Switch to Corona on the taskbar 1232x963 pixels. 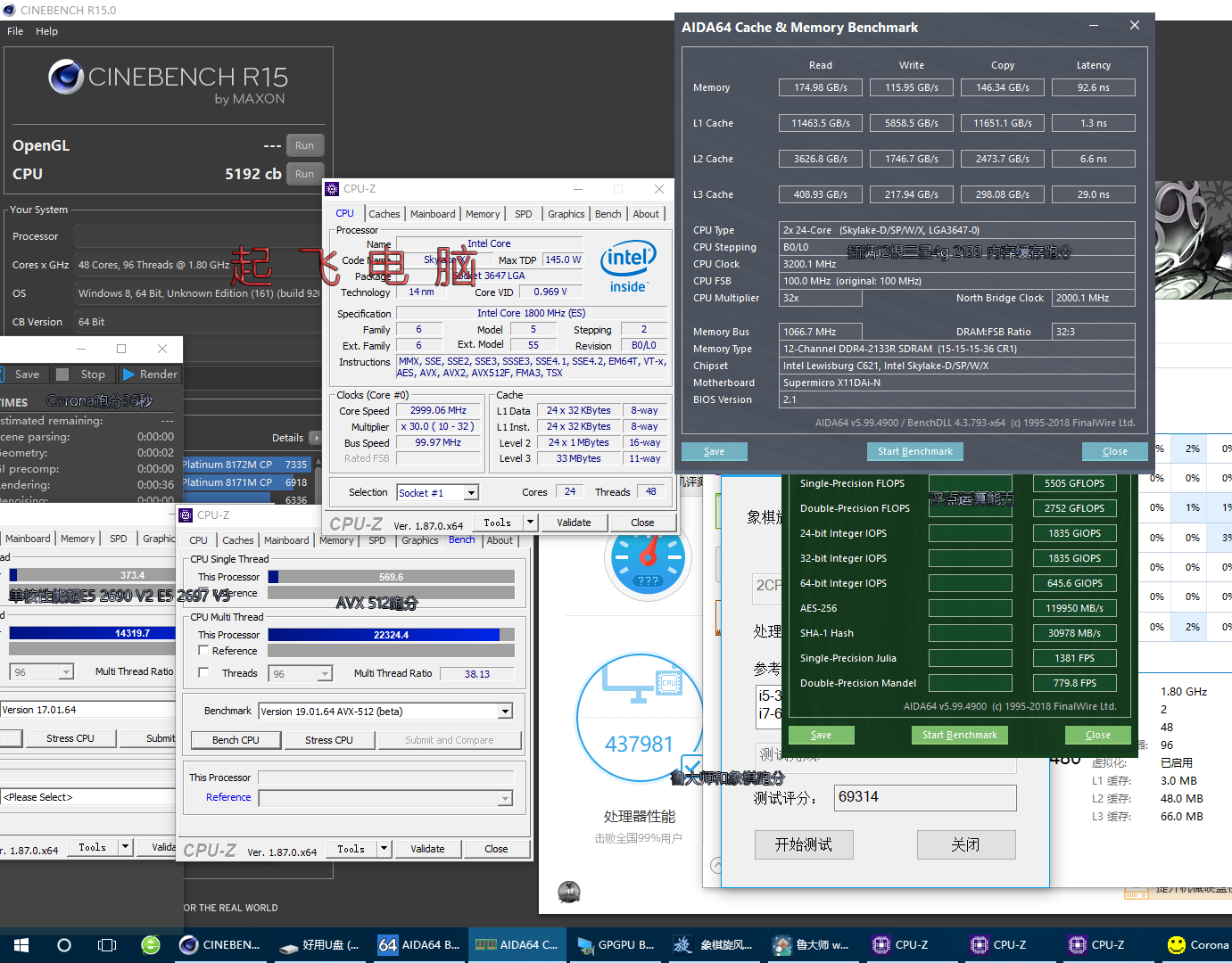coord(1198,945)
